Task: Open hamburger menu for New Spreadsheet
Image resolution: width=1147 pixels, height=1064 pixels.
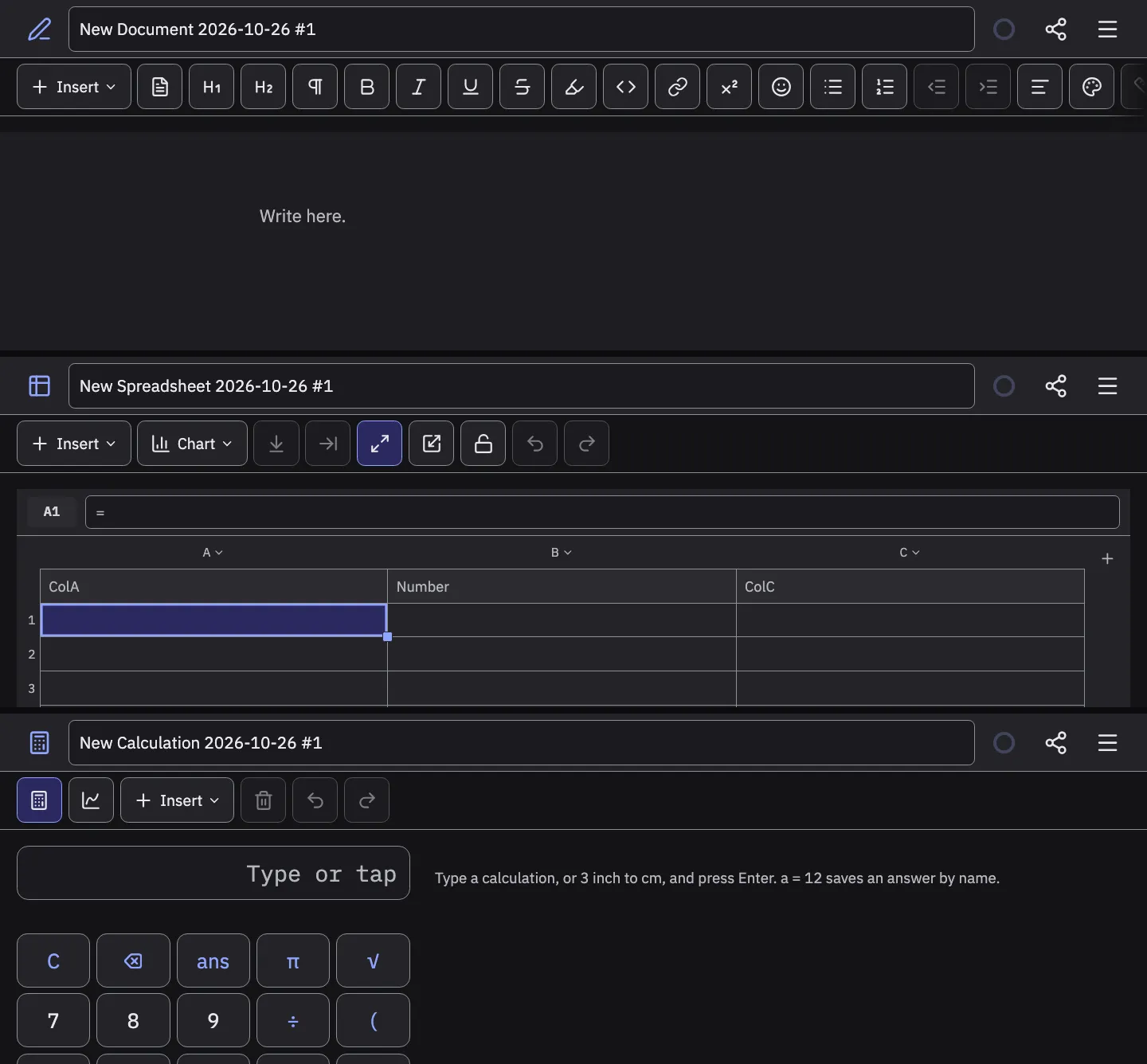Action: coord(1107,386)
